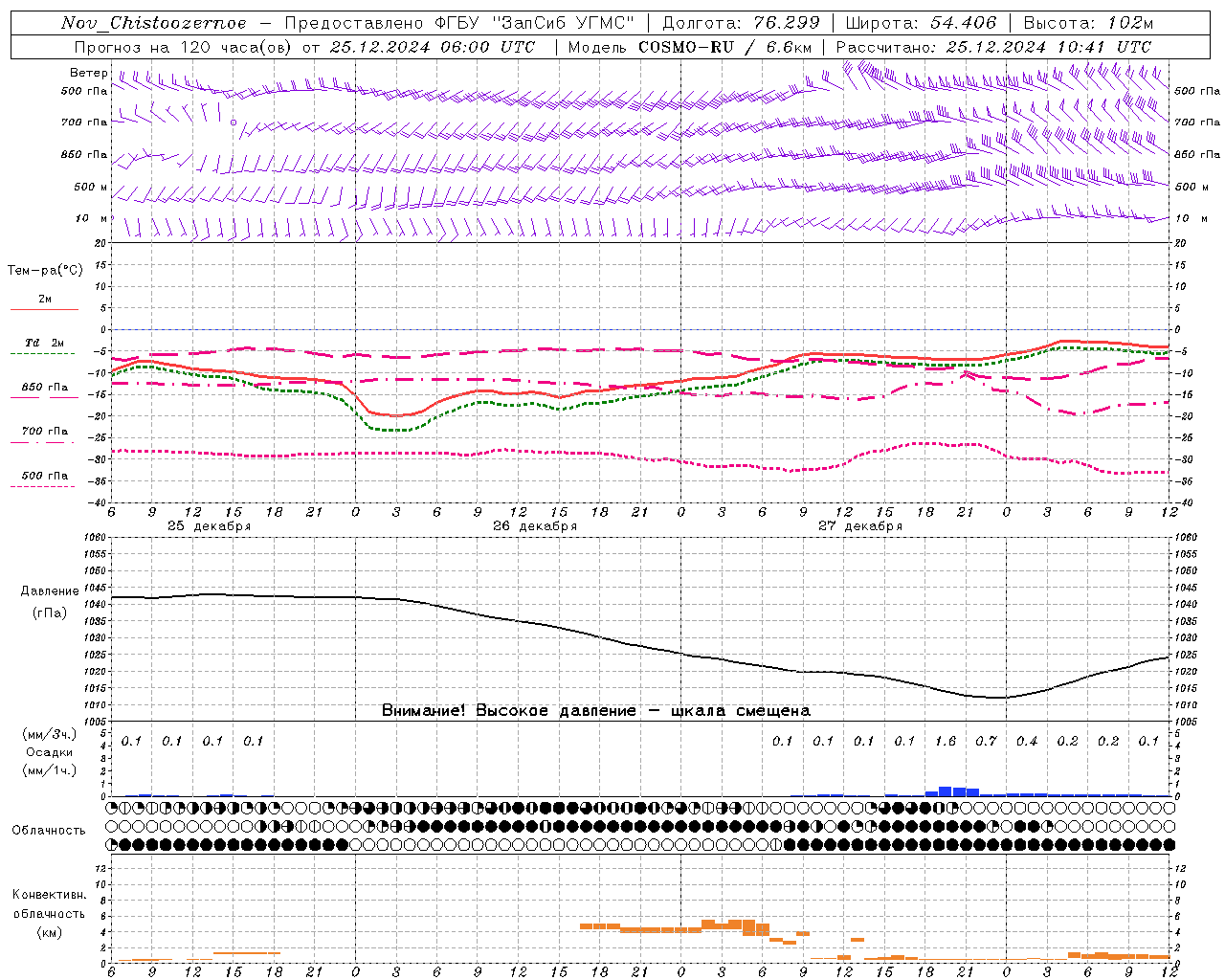Click the 700 гПа temperature legend label

pyautogui.click(x=45, y=431)
